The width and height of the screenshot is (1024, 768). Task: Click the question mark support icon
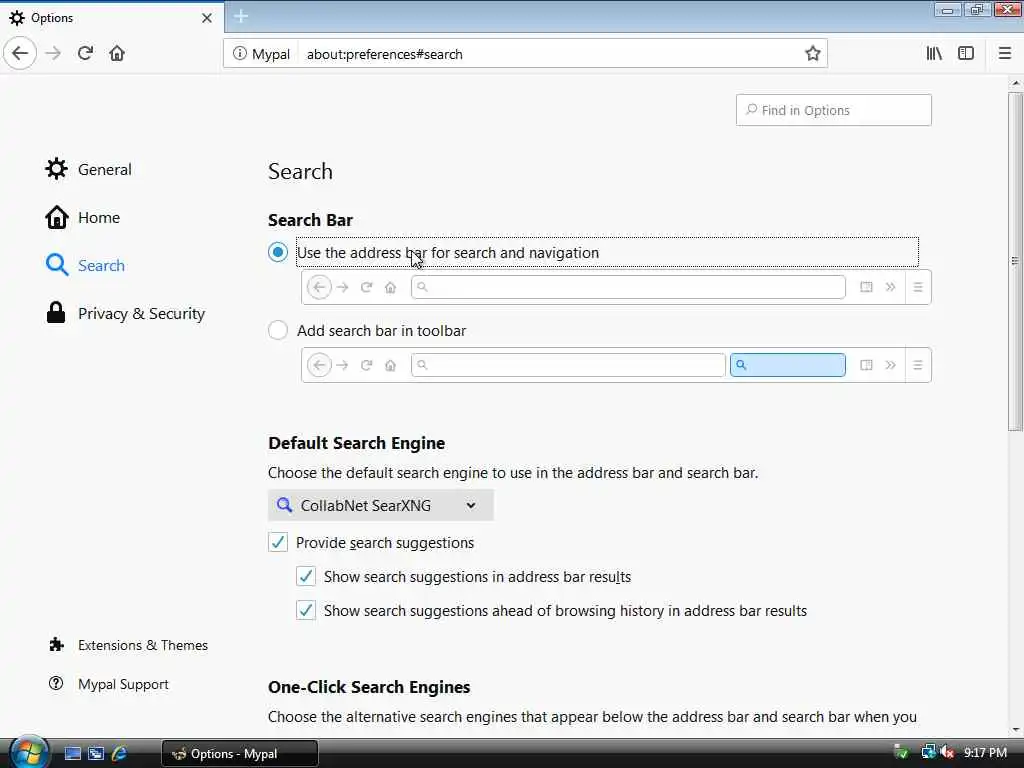pos(56,684)
